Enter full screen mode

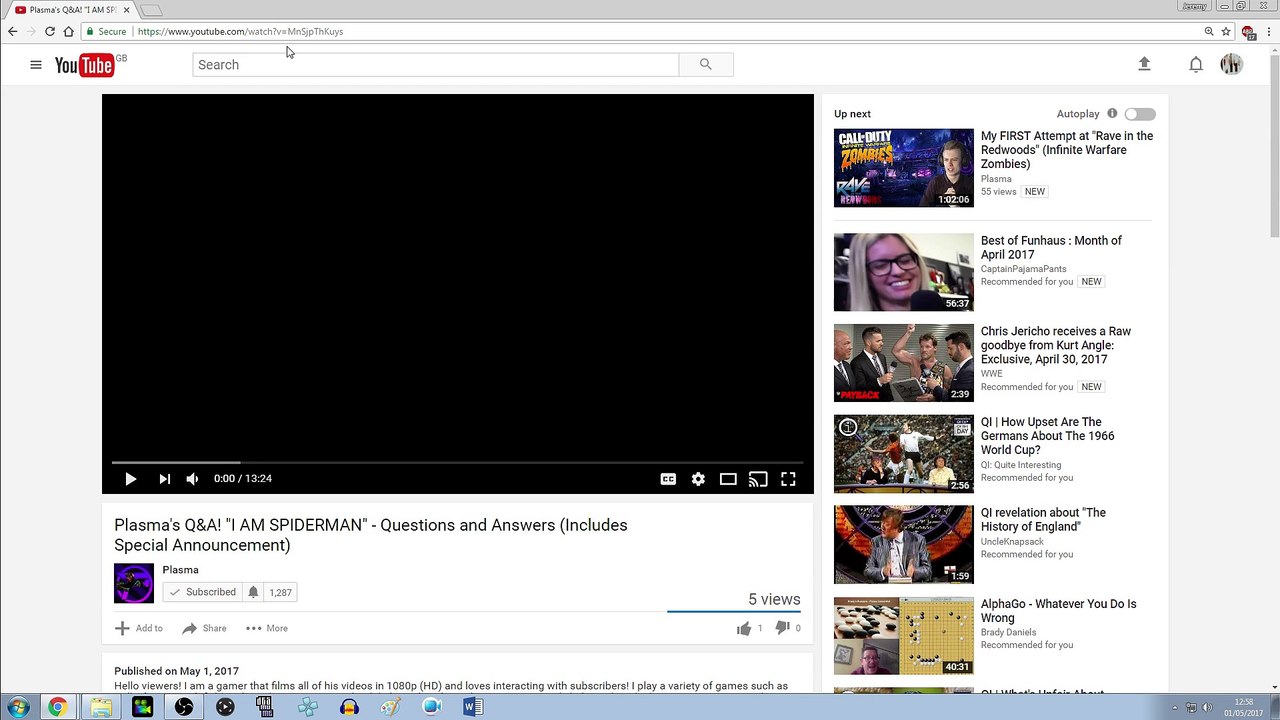[x=788, y=479]
